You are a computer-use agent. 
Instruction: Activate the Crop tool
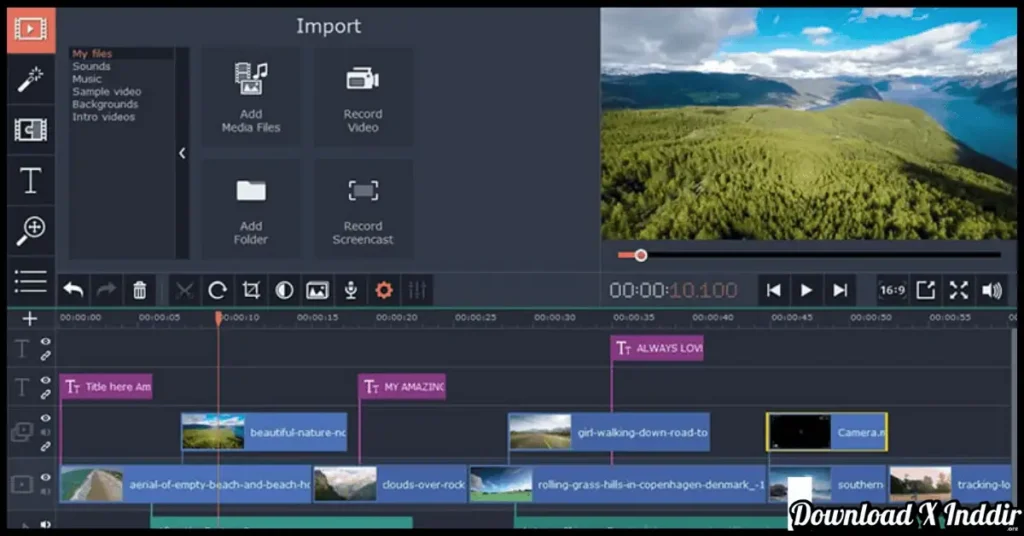click(x=251, y=290)
